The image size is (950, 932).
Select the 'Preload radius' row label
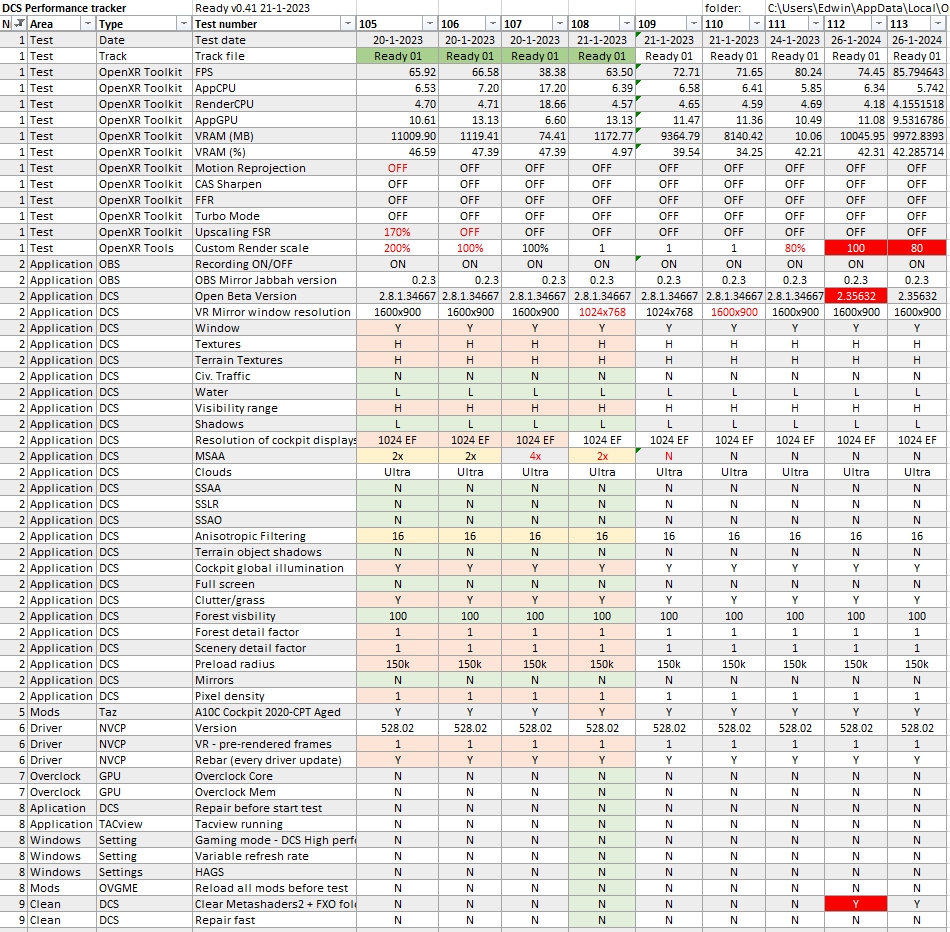(274, 664)
